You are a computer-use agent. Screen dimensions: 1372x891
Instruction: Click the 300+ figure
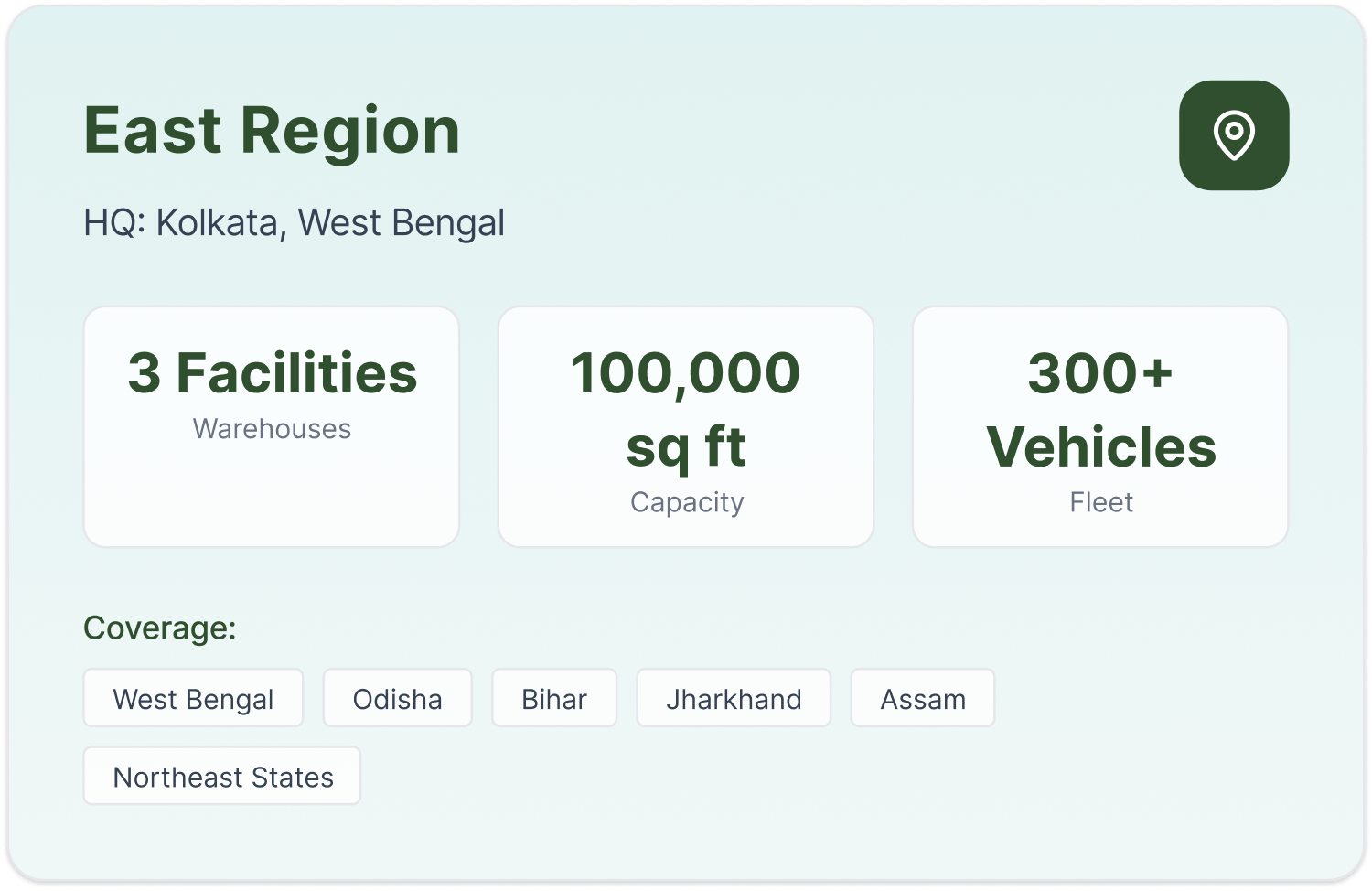(x=1099, y=373)
